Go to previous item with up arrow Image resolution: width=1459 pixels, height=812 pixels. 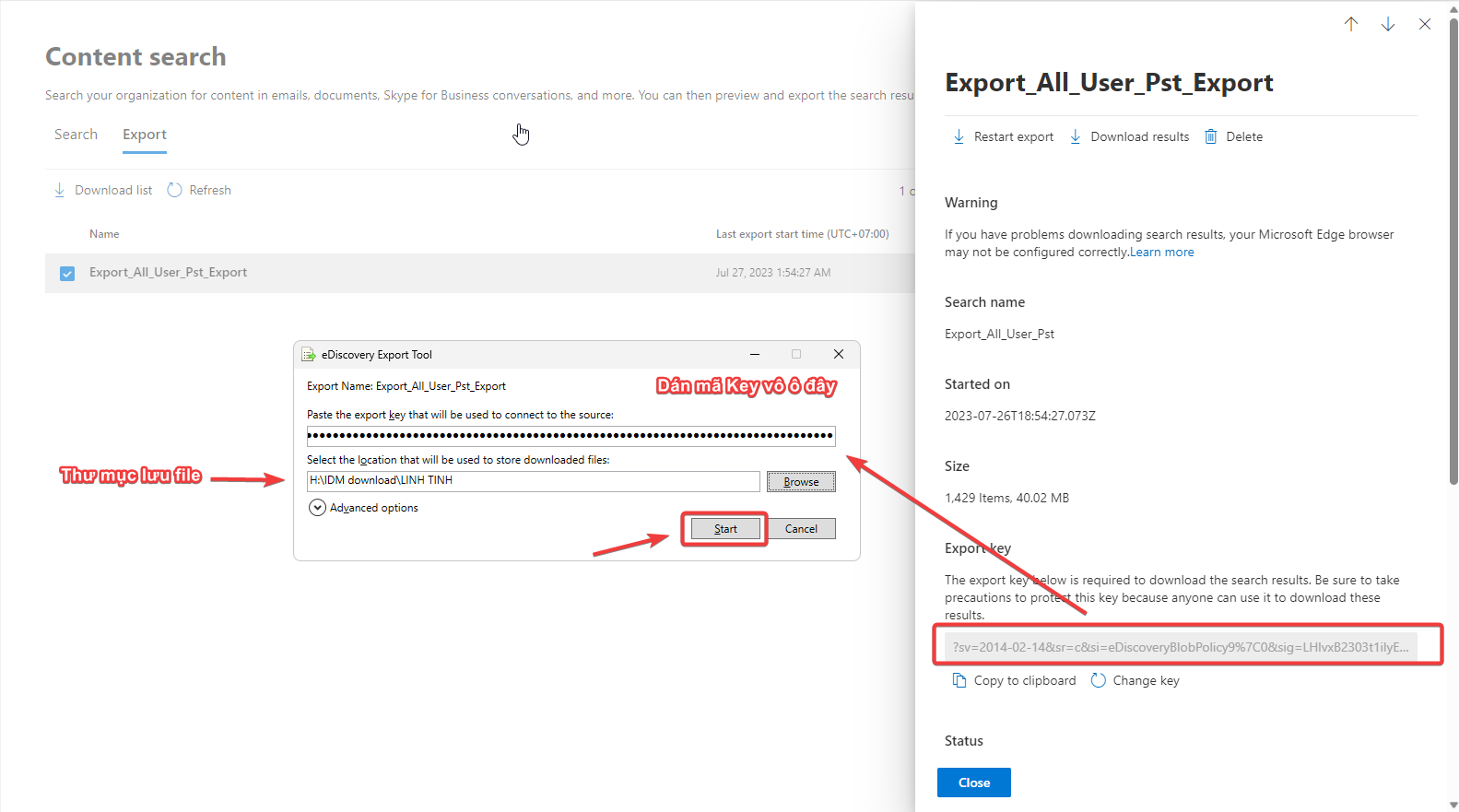pos(1351,24)
